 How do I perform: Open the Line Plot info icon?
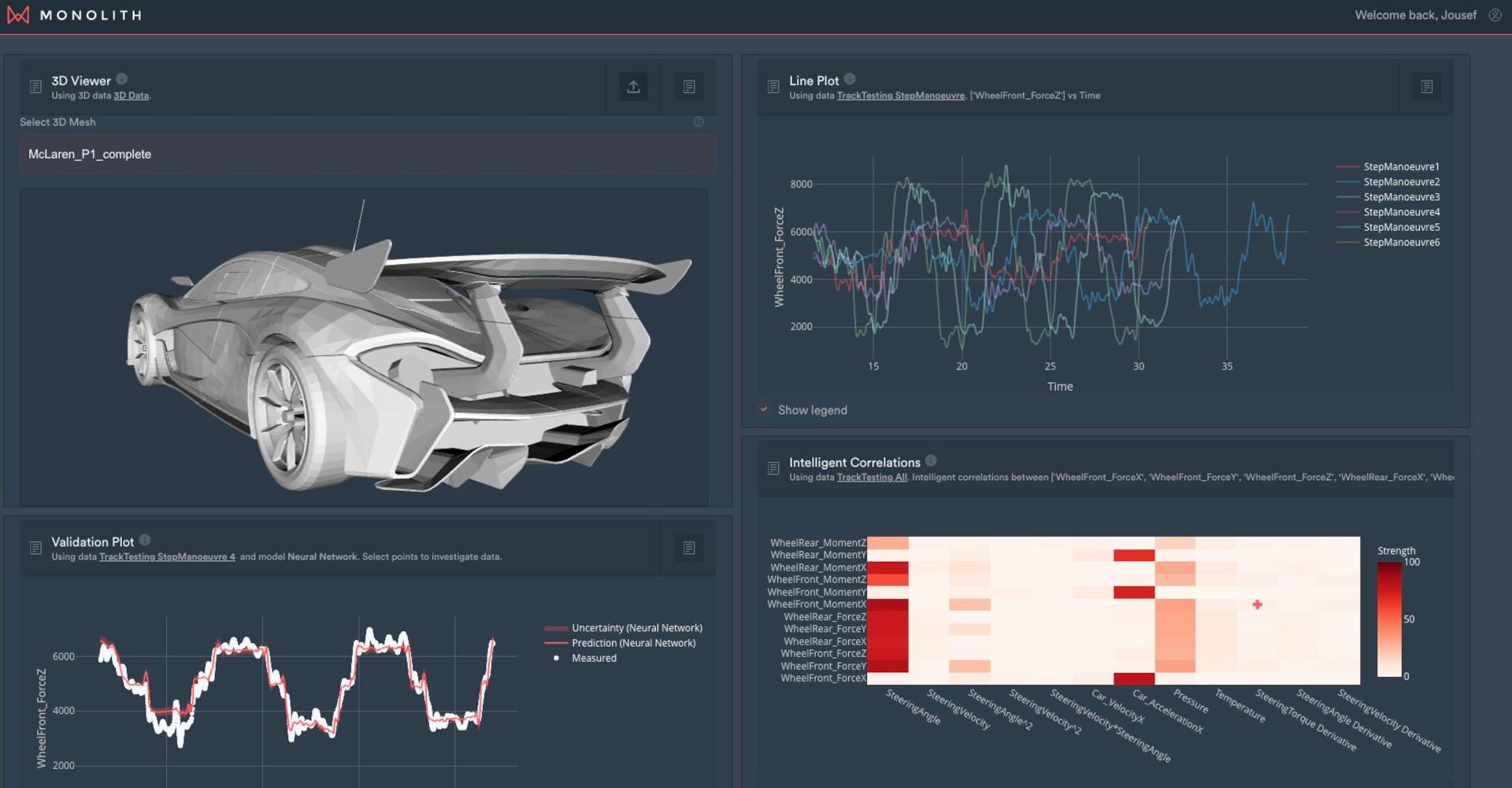click(850, 79)
